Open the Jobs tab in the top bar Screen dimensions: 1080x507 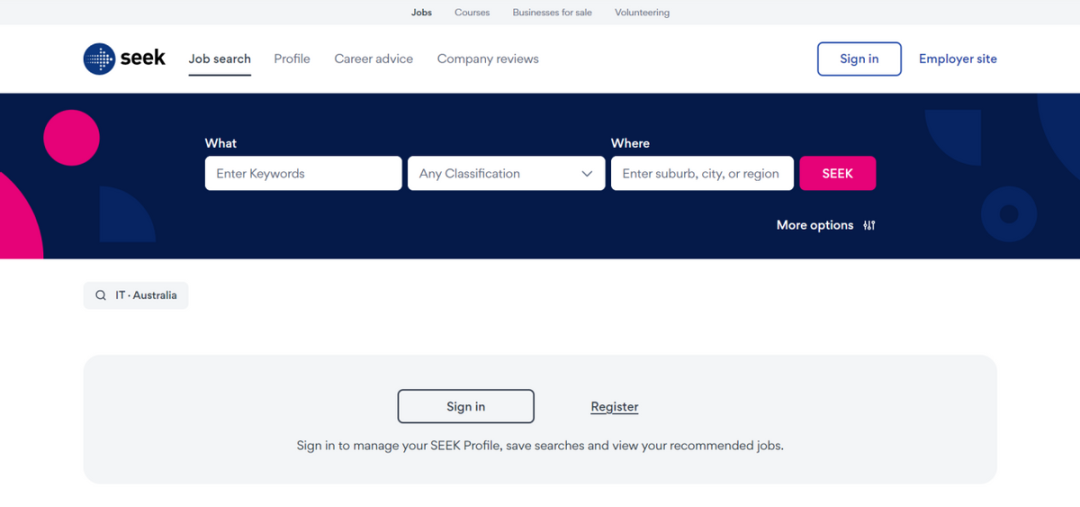point(422,12)
